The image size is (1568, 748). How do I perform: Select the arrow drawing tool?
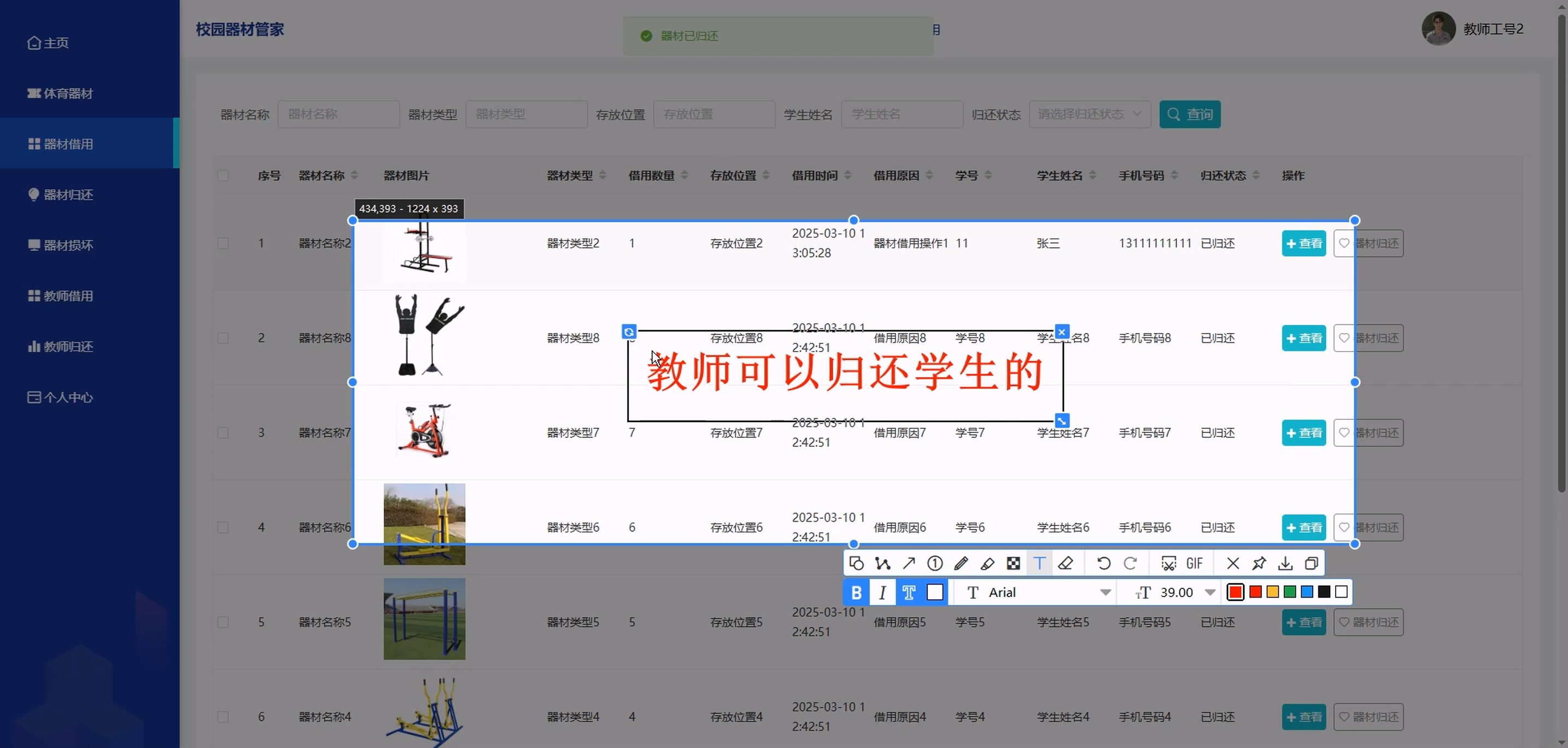pyautogui.click(x=909, y=563)
